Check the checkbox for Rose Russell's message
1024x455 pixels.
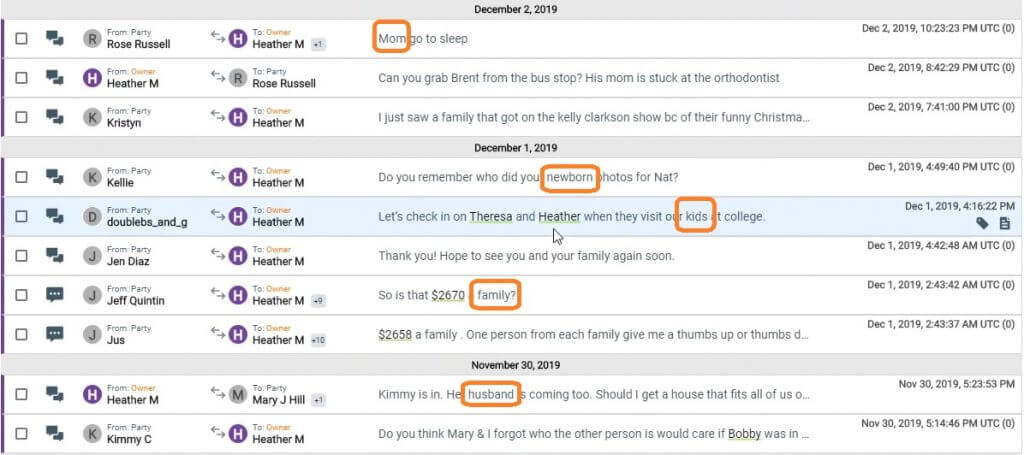[x=21, y=39]
